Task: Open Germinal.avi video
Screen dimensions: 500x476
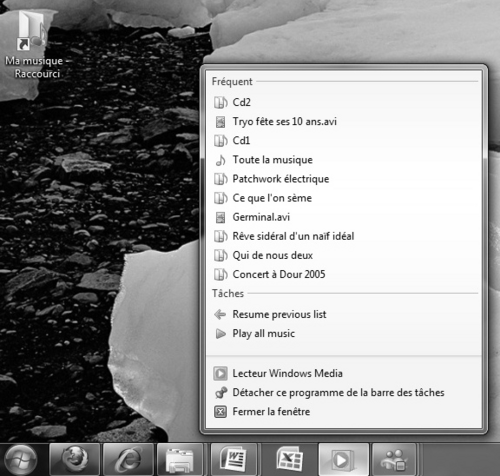Action: click(x=344, y=217)
